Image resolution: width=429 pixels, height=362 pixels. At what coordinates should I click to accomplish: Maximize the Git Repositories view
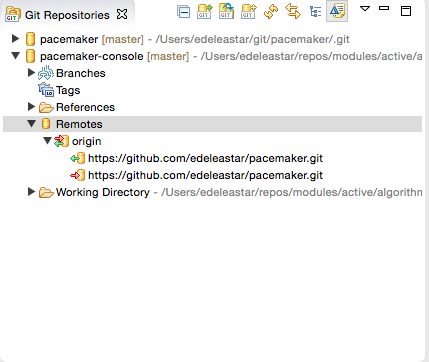point(406,11)
